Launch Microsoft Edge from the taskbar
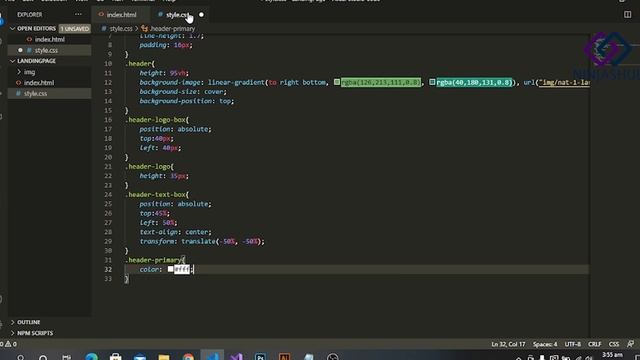This screenshot has width=640, height=360. coord(91,357)
